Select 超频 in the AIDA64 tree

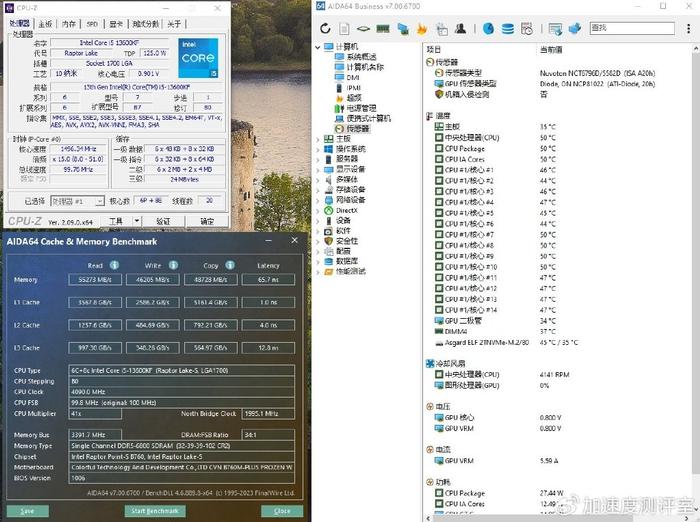[x=354, y=98]
